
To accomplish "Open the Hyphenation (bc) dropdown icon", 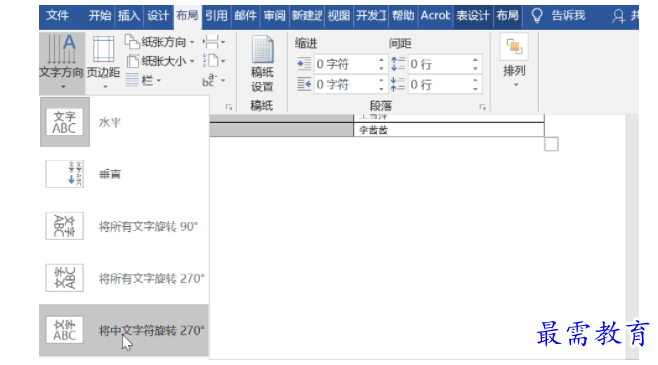I will click(214, 80).
